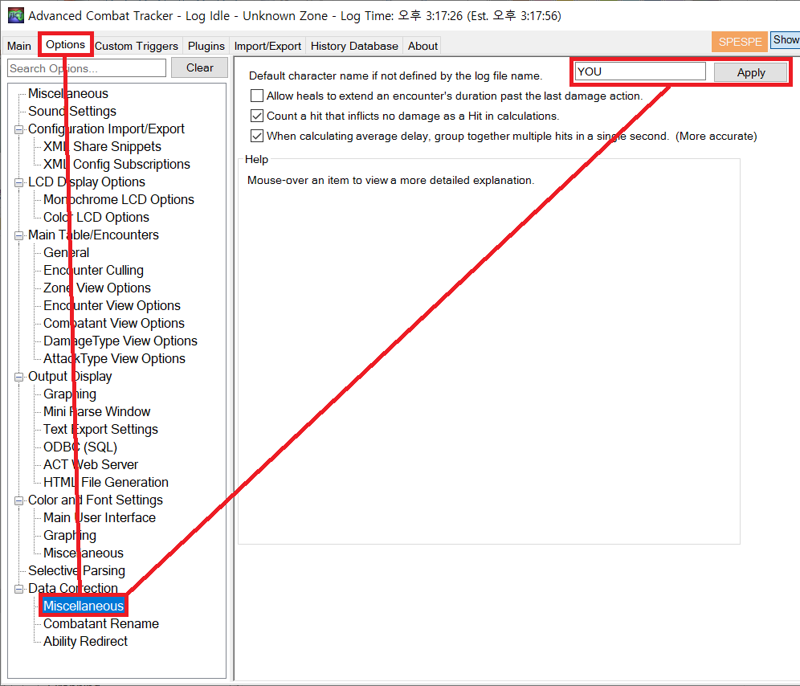This screenshot has height=686, width=800.
Task: Open Encounter Culling options
Action: click(x=93, y=270)
